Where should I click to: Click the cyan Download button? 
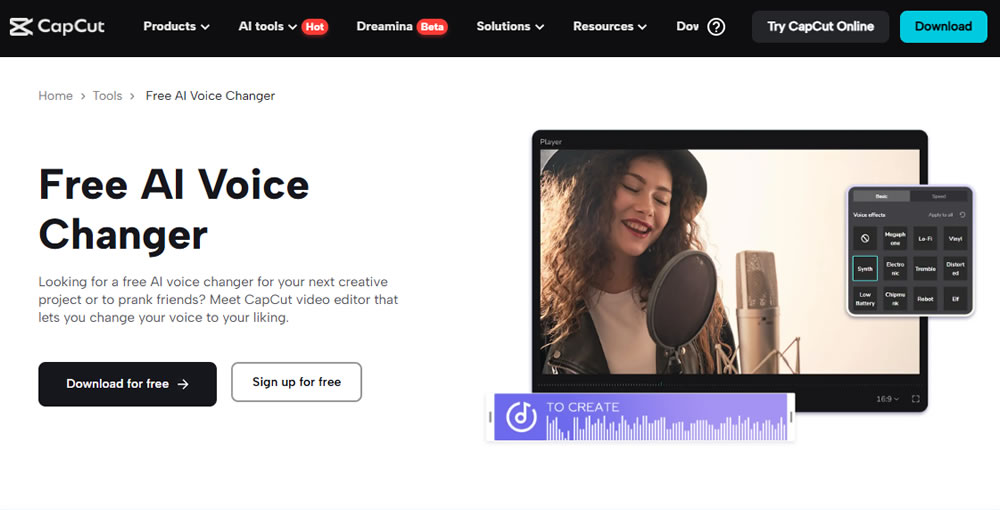point(943,27)
